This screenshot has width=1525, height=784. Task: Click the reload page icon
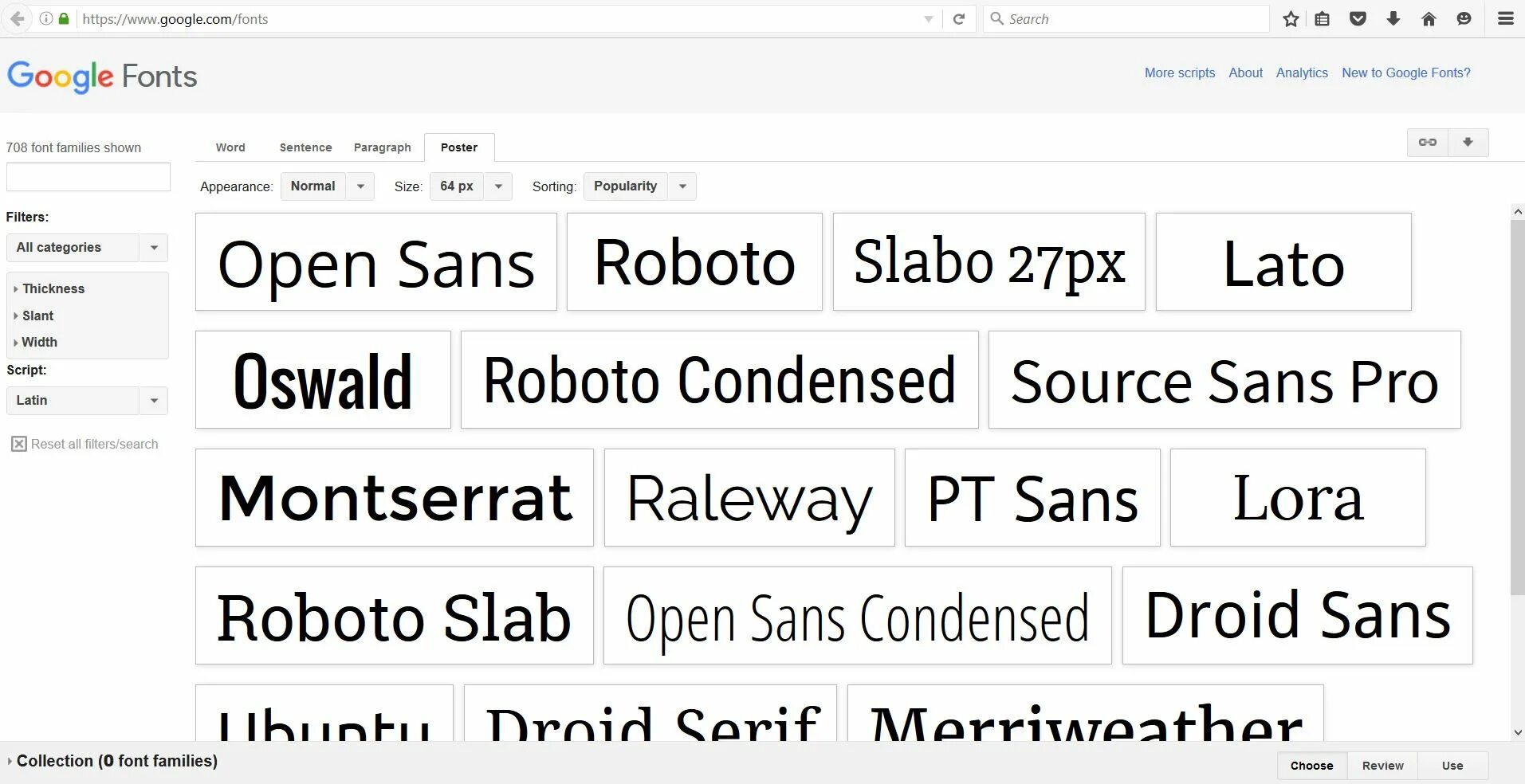(x=959, y=19)
